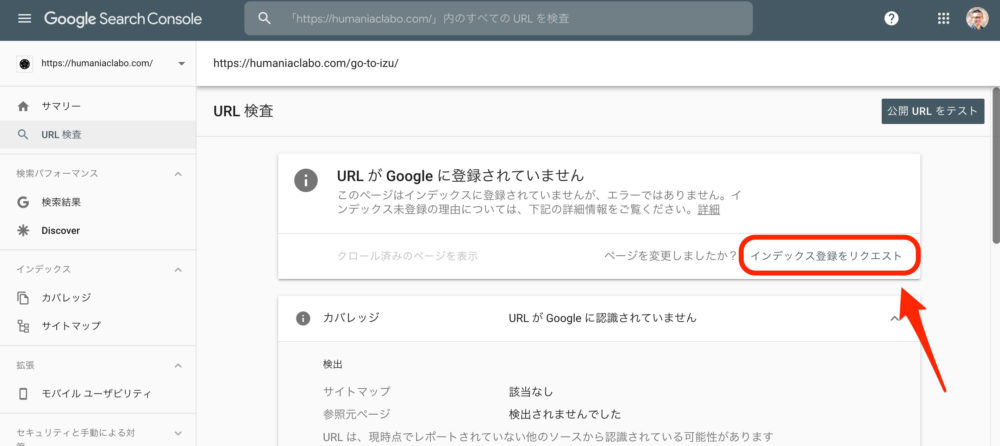Open the Help question mark icon
The image size is (1000, 446).
(x=891, y=19)
